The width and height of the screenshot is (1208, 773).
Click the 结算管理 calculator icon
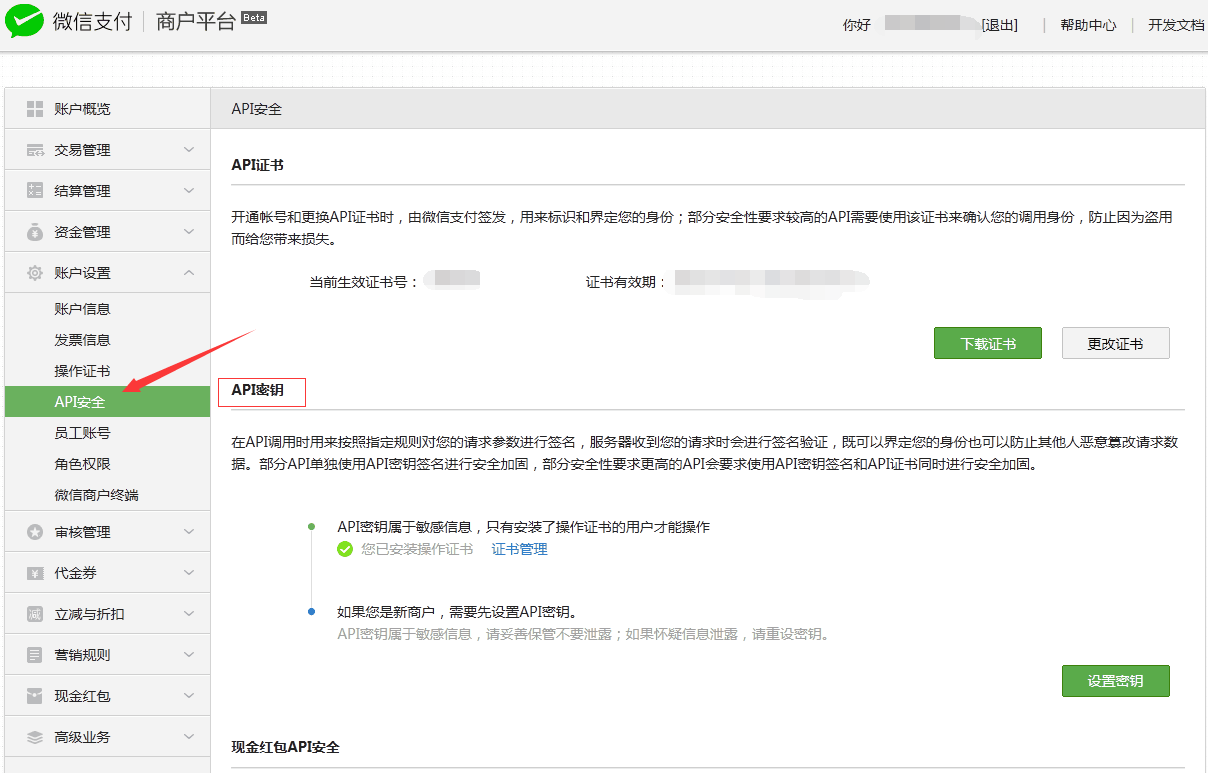tap(35, 191)
